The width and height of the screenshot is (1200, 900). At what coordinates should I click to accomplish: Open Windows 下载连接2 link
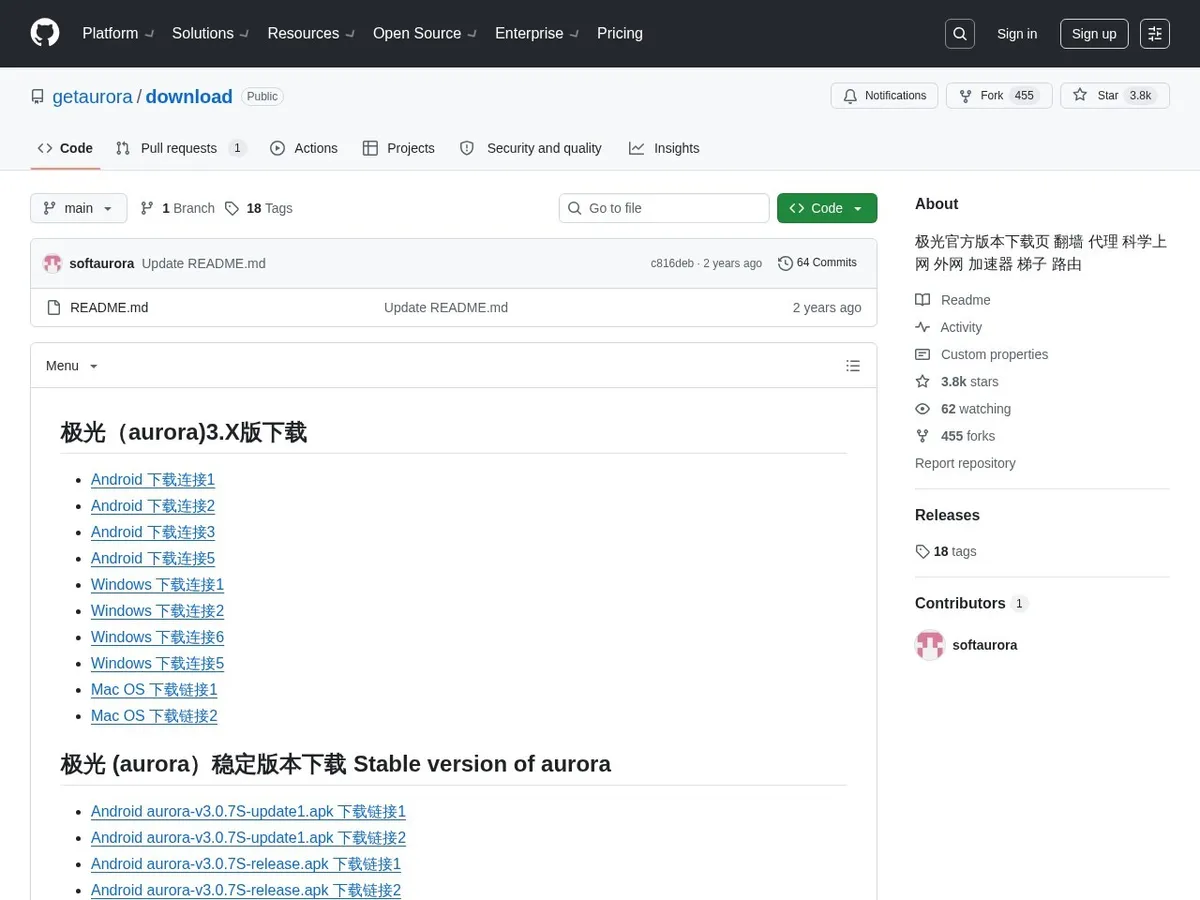pyautogui.click(x=157, y=611)
